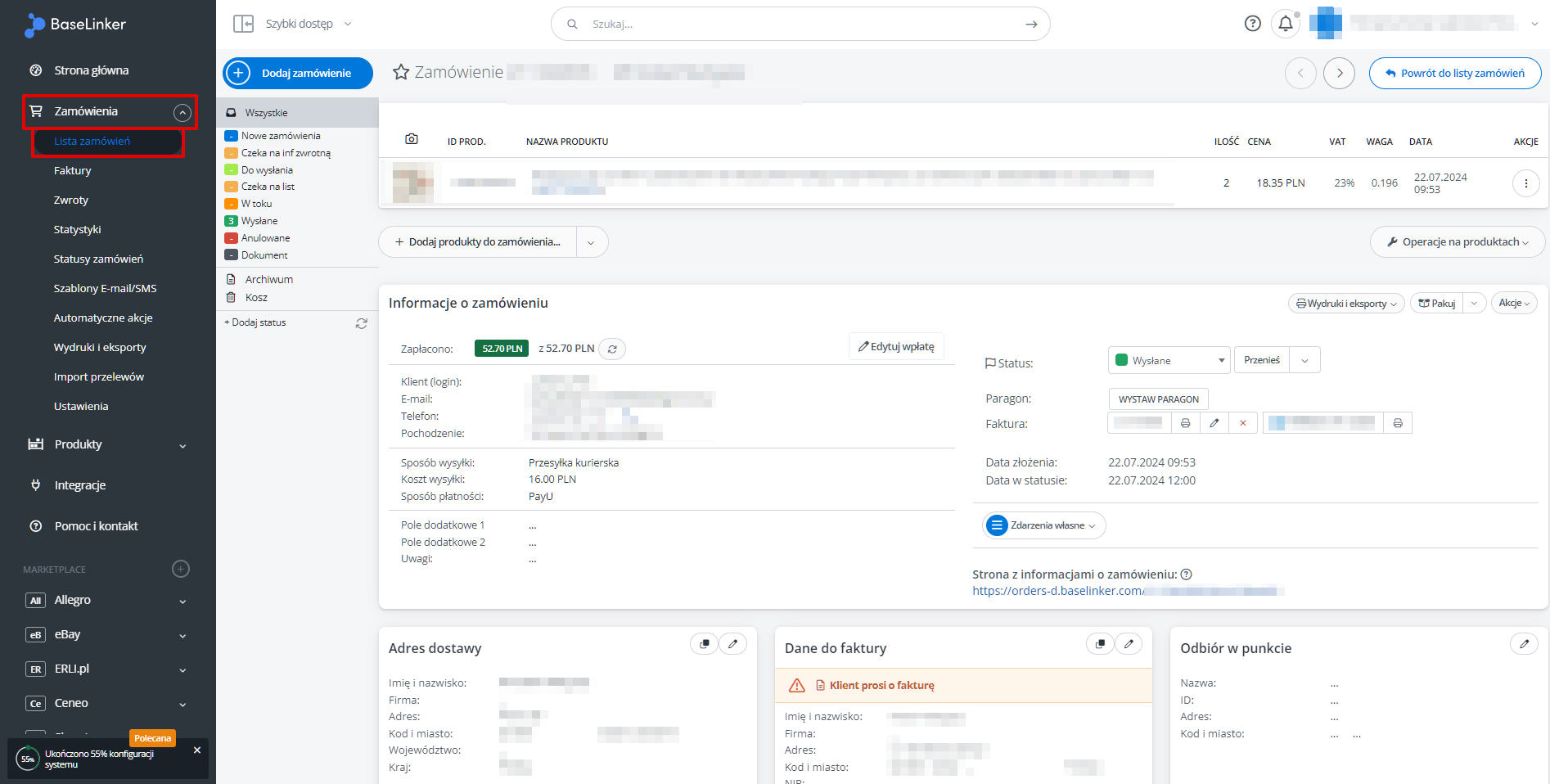Open the orders-d.baselinker.com order info link
This screenshot has width=1550, height=784.
(1057, 591)
